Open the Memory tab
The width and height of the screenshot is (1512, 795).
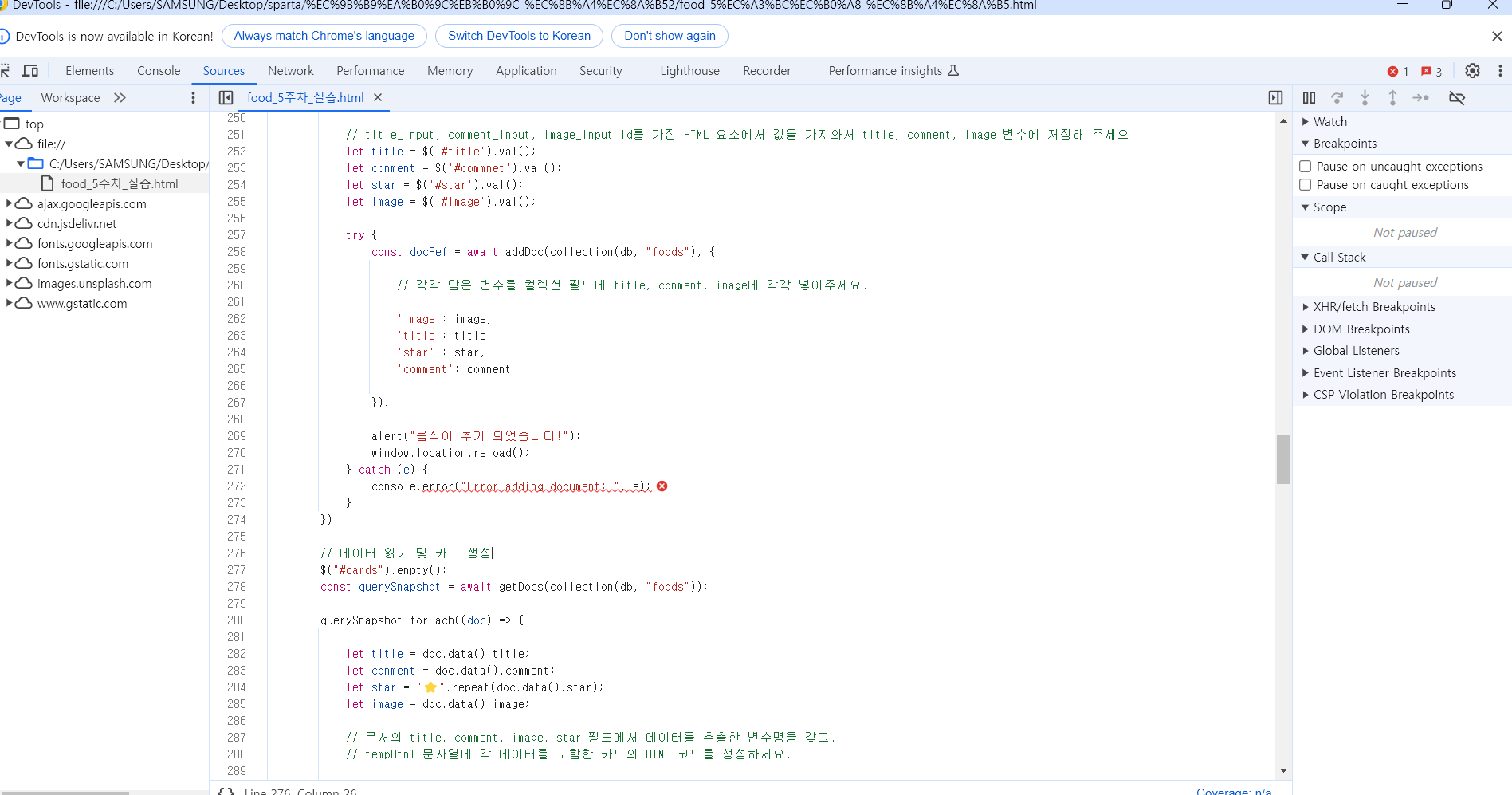450,71
